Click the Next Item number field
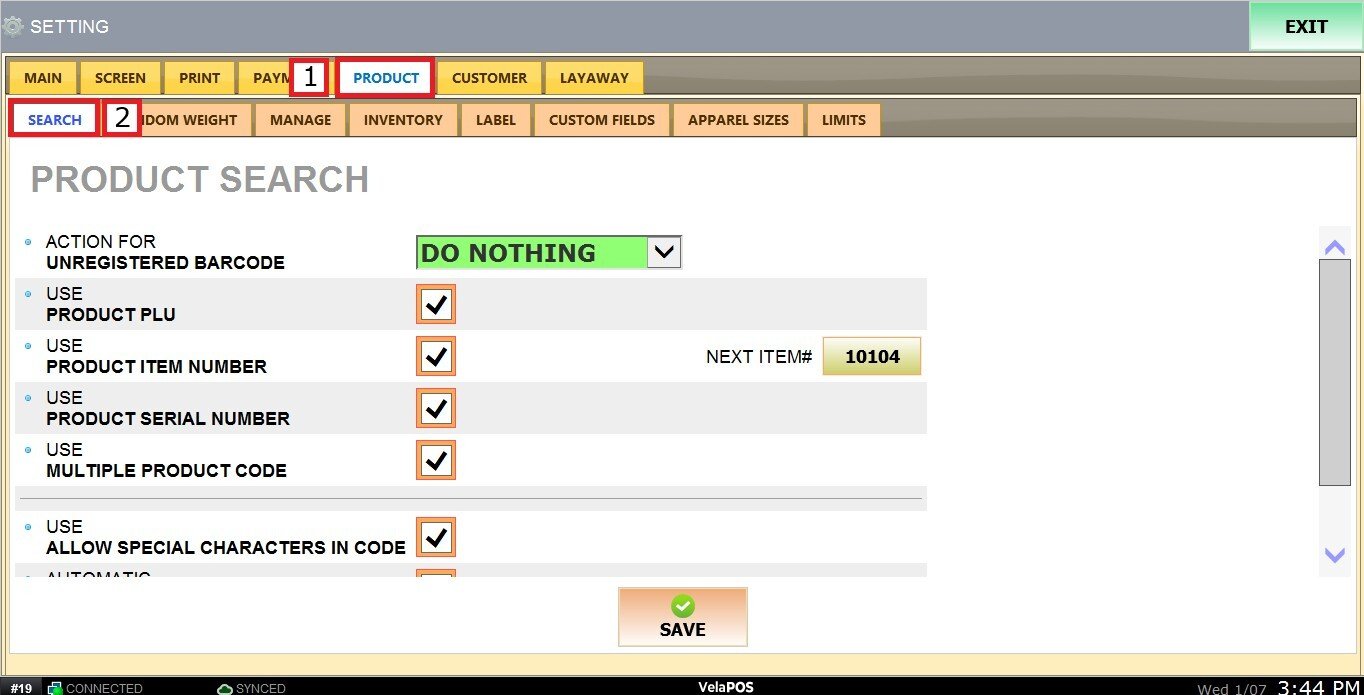 point(871,356)
